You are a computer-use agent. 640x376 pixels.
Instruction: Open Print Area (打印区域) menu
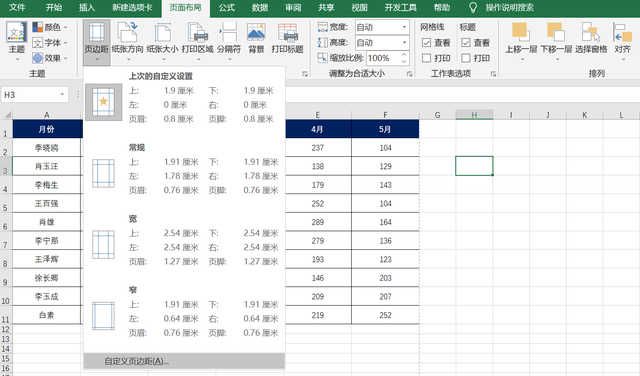(198, 42)
